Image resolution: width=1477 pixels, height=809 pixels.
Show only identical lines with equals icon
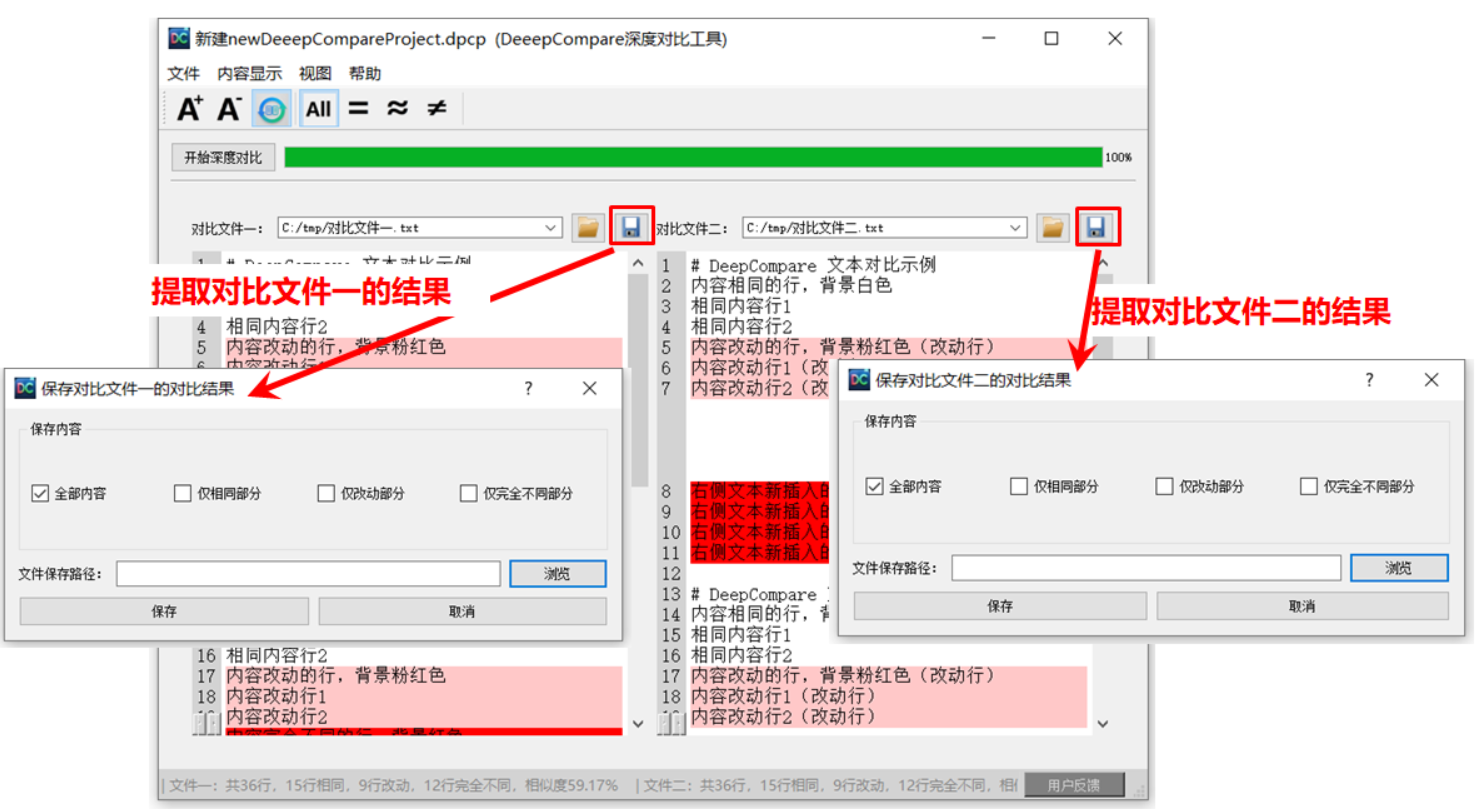pos(358,109)
